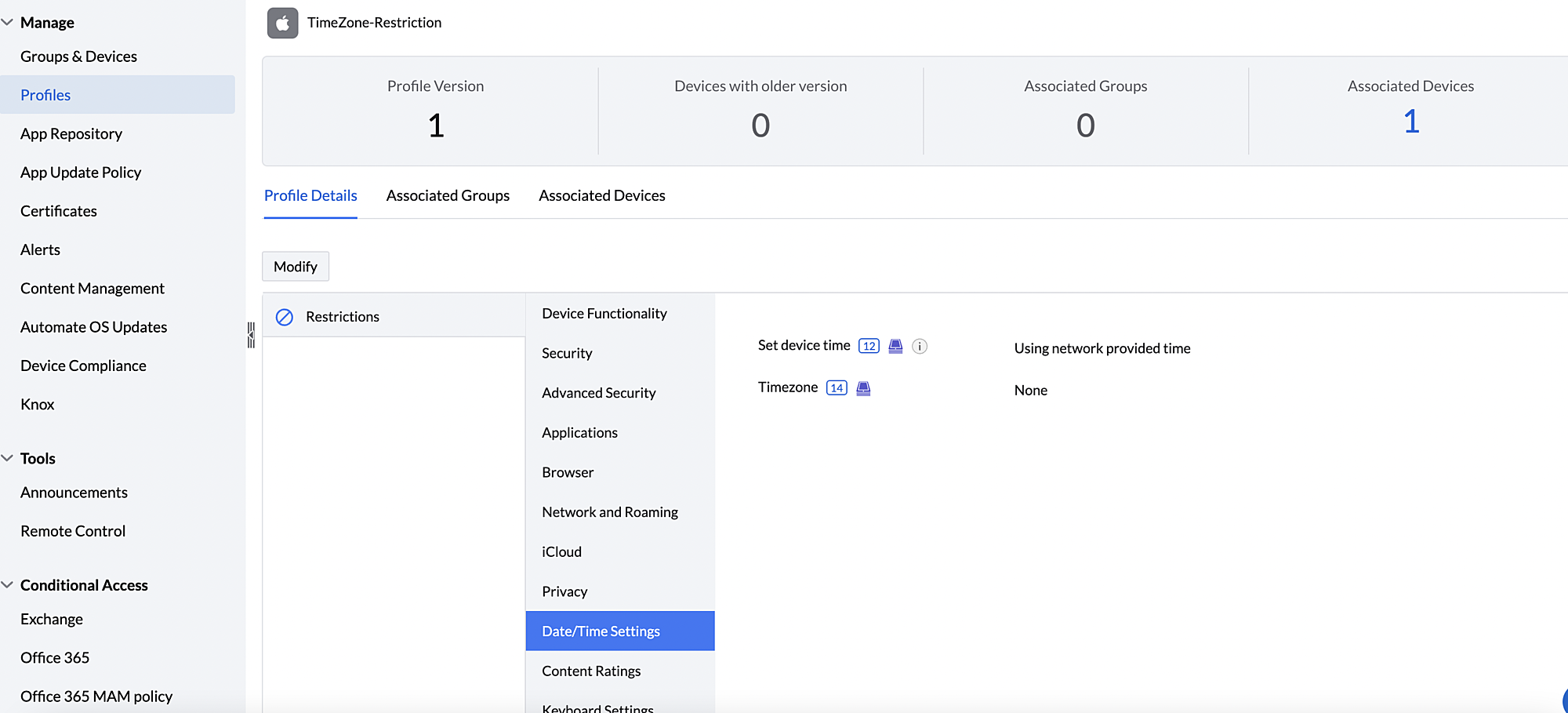Select Date/Time Settings category
The height and width of the screenshot is (713, 1568).
pyautogui.click(x=601, y=631)
